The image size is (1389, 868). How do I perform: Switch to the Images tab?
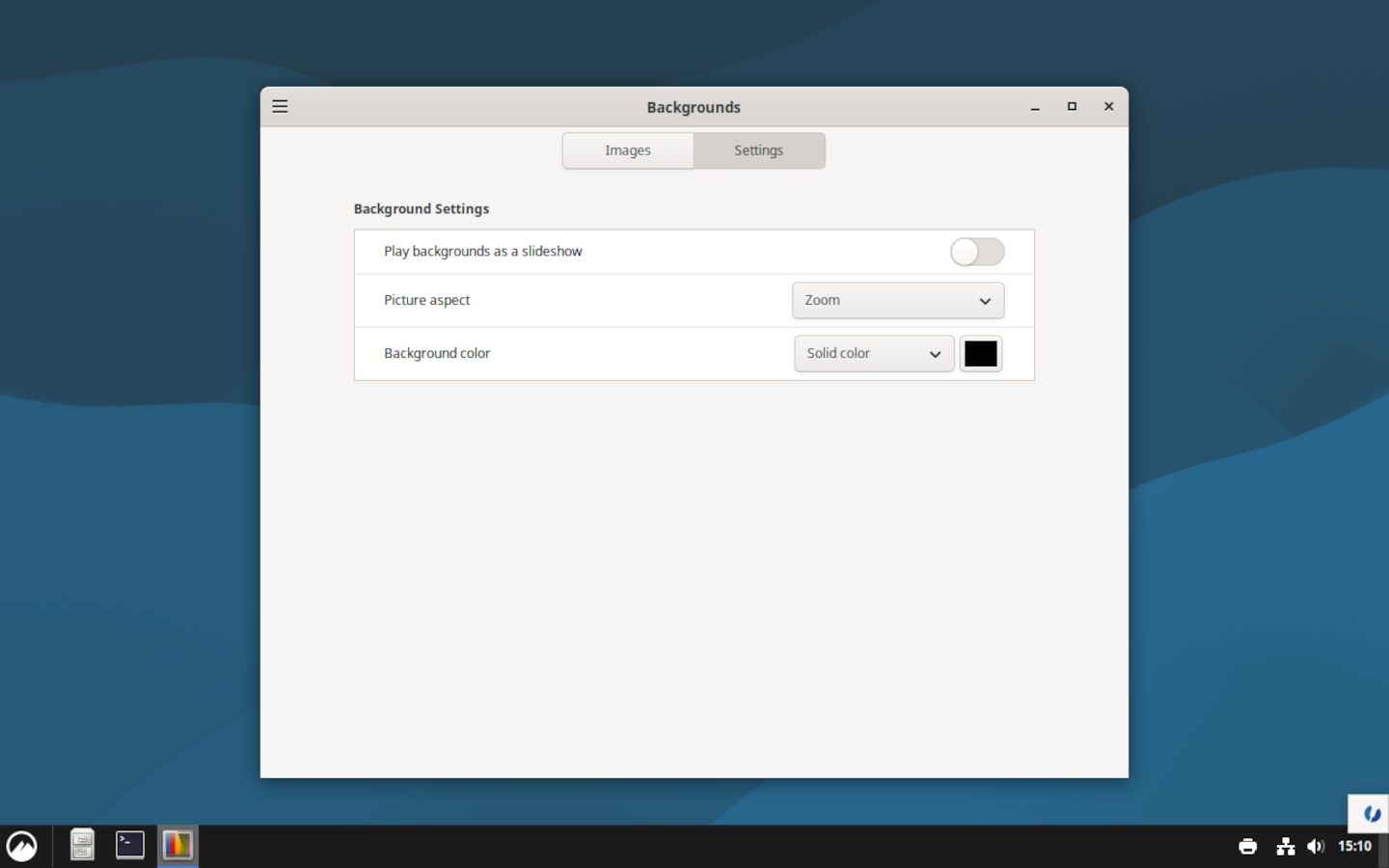click(628, 150)
